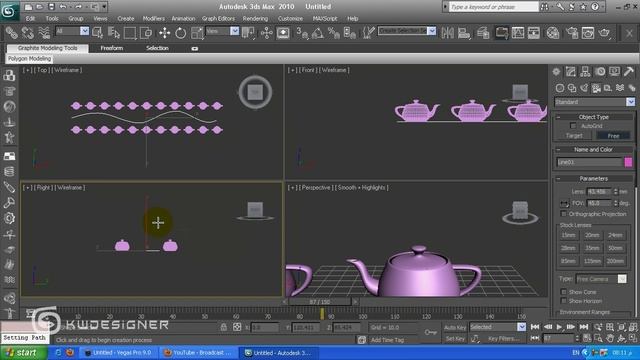Image resolution: width=640 pixels, height=360 pixels.
Task: Open the Render Setup teapot icon
Action: [572, 33]
